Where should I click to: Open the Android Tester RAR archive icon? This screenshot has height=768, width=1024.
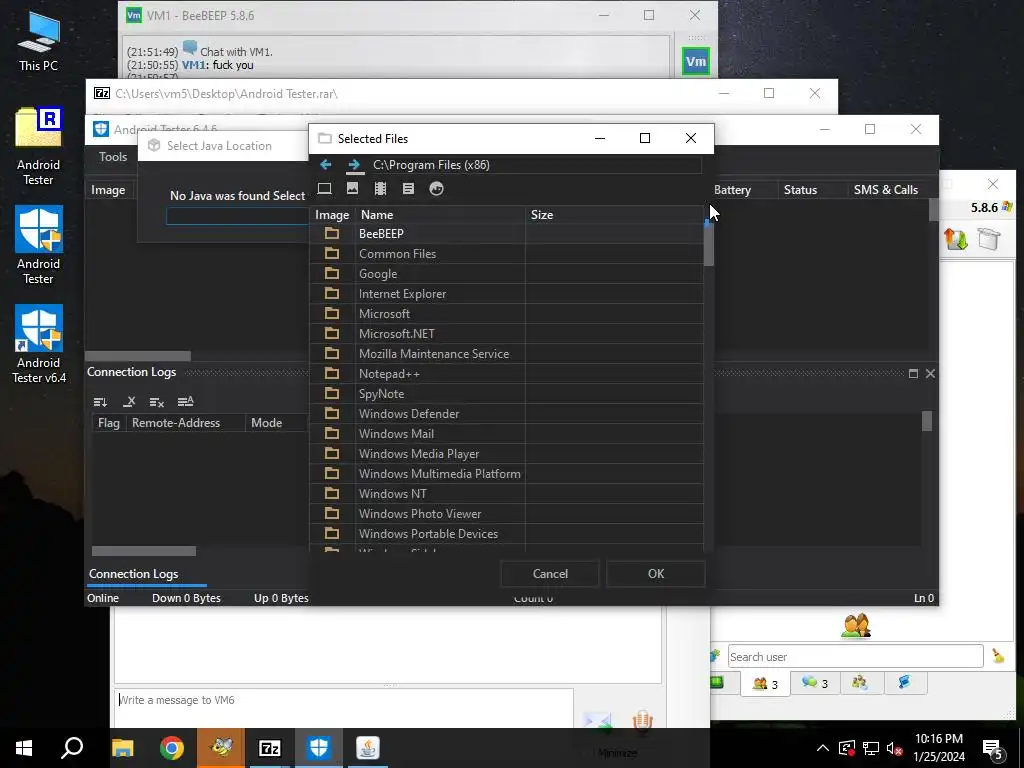click(x=39, y=146)
